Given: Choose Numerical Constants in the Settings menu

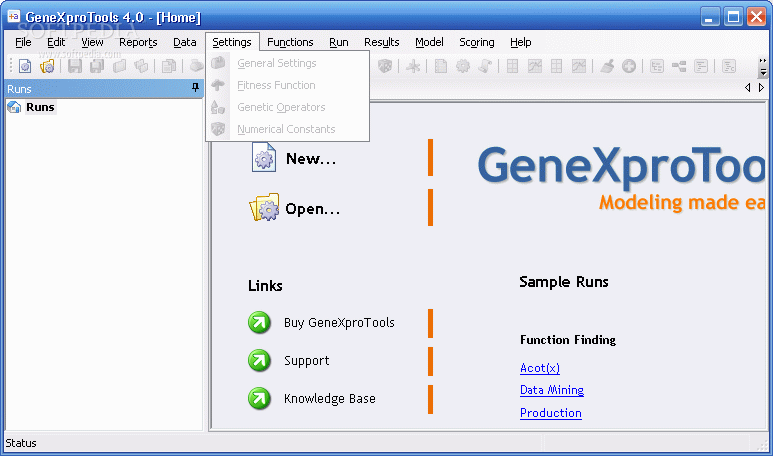Looking at the screenshot, I should pos(287,129).
